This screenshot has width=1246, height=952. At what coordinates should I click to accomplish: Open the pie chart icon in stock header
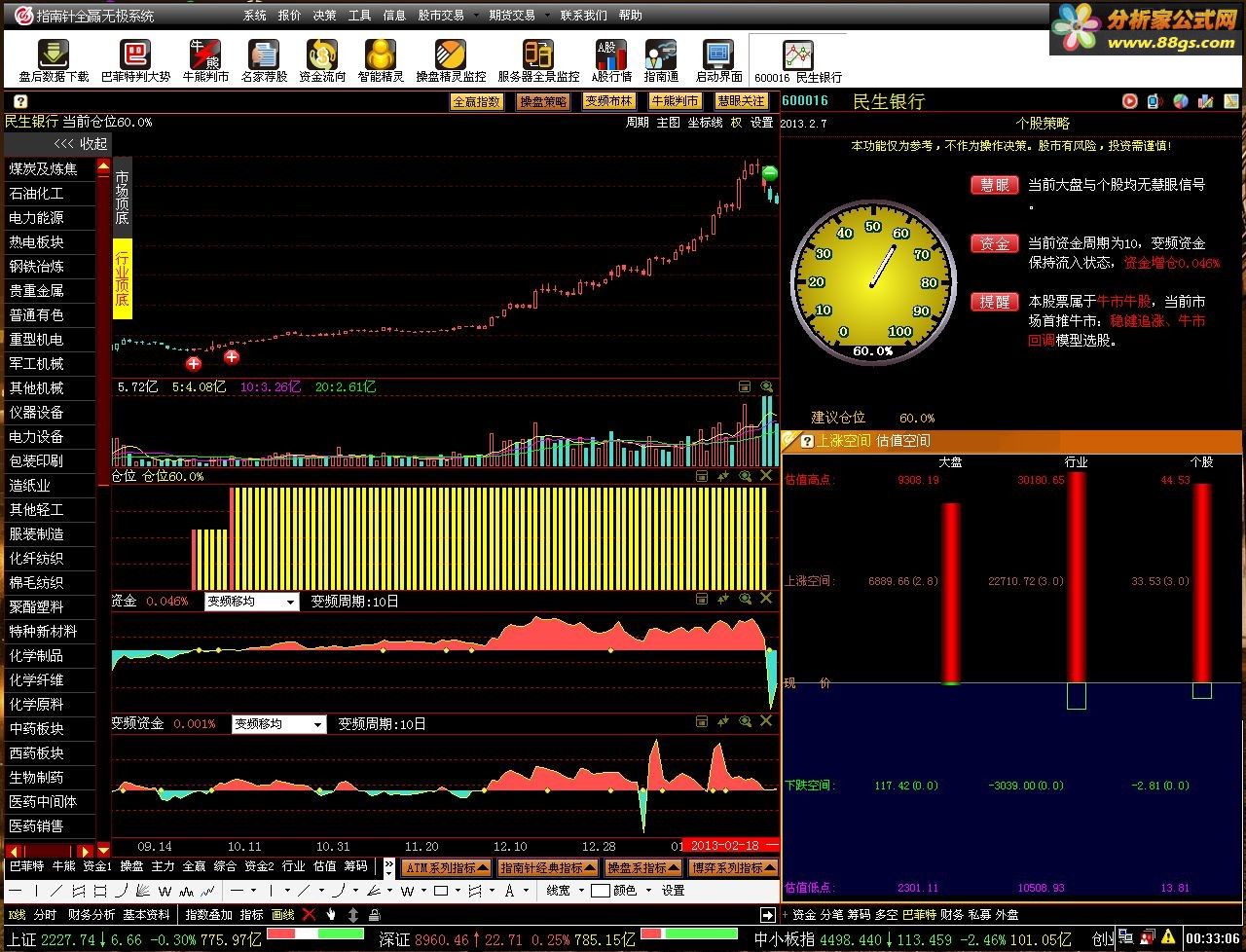1181,100
